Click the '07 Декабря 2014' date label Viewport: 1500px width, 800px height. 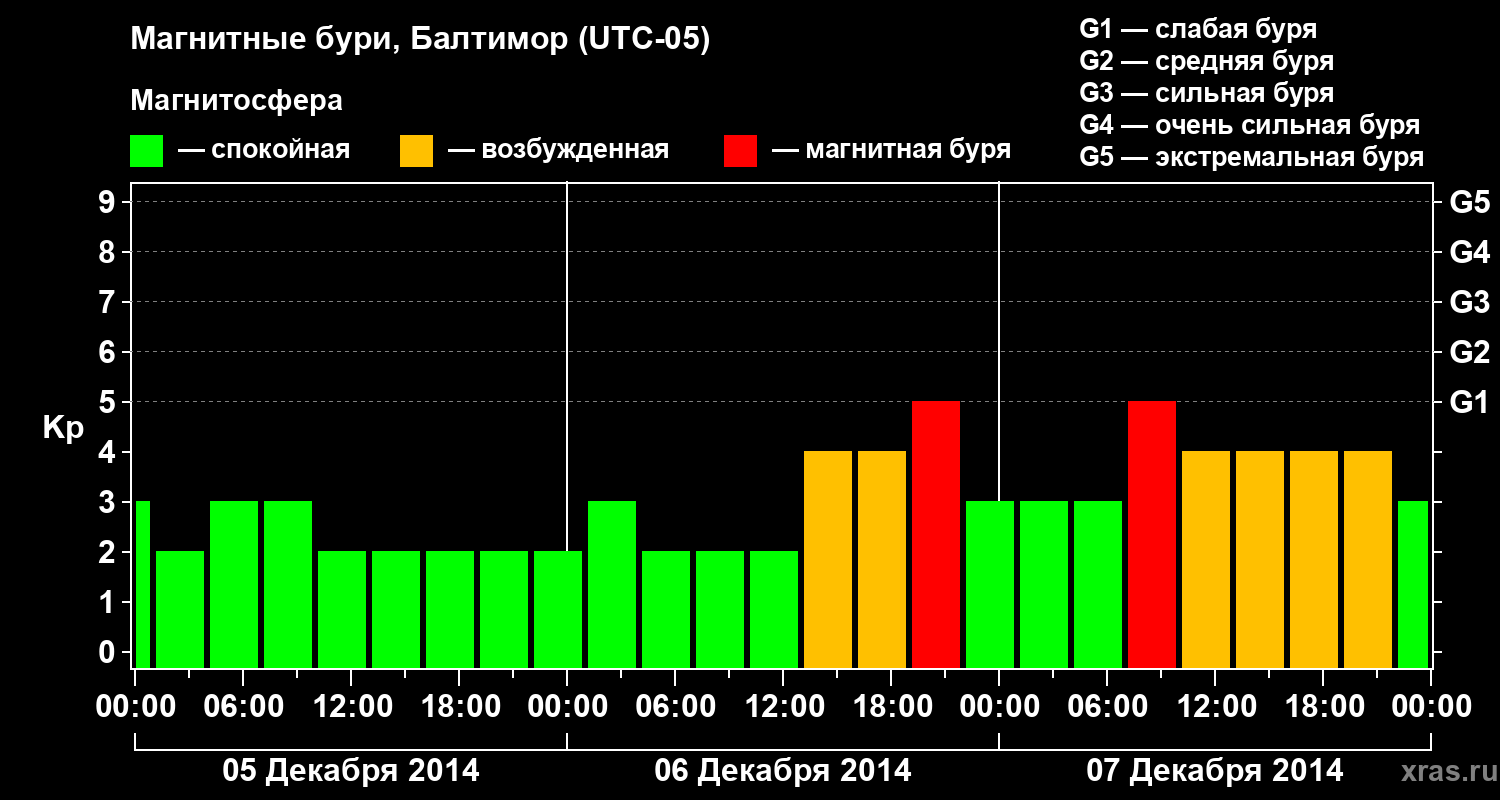tap(1215, 771)
